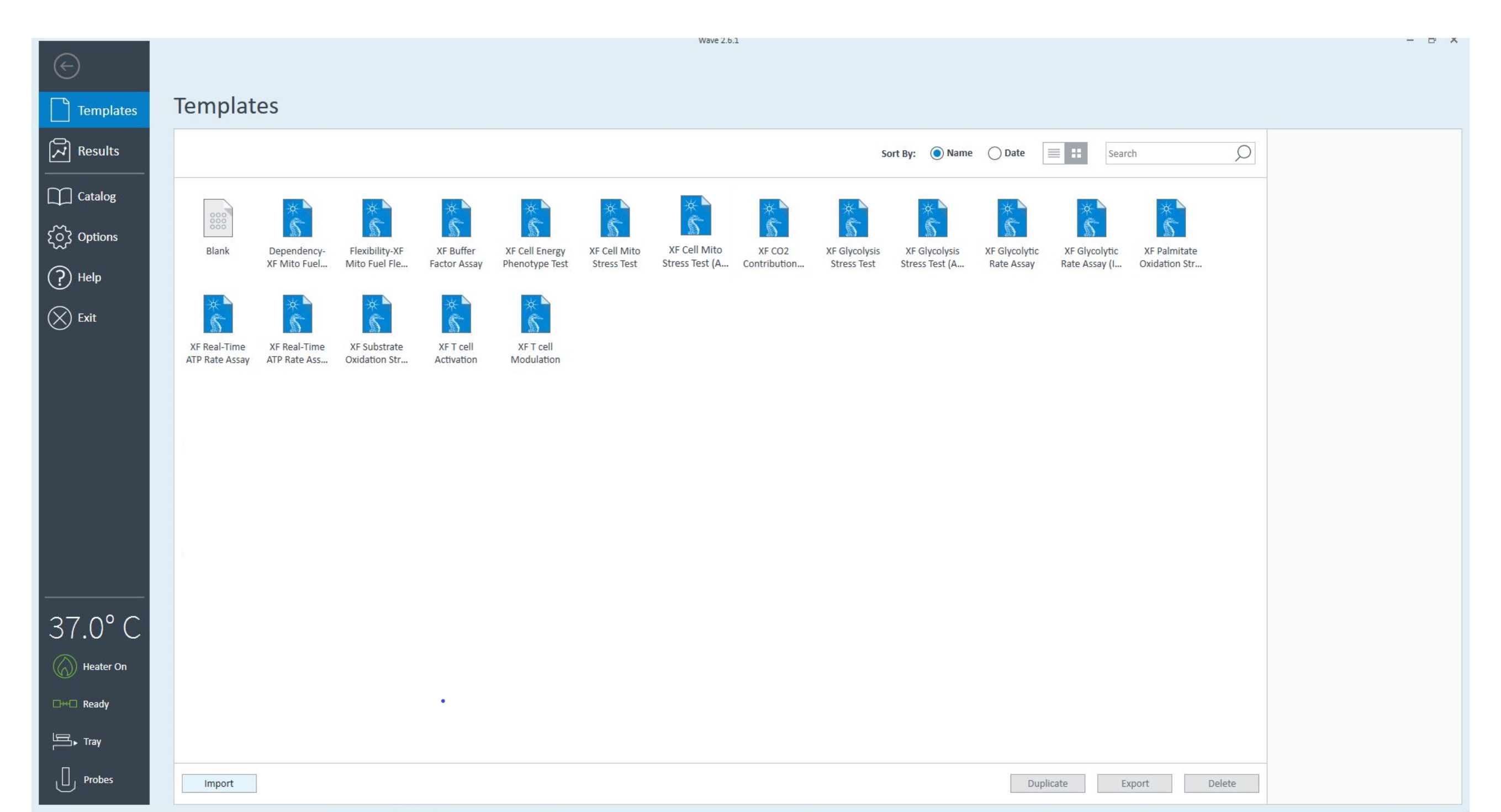
Task: Open the Blank template icon
Action: click(x=218, y=219)
